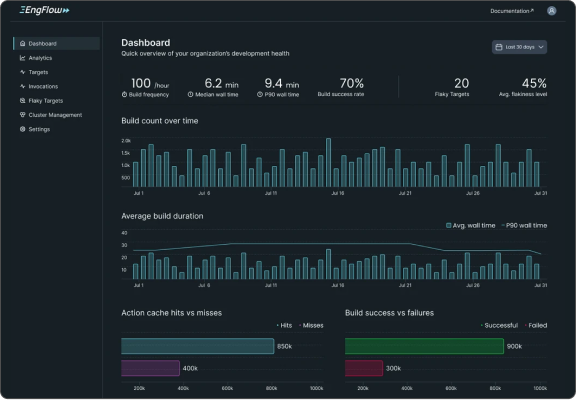Click the calendar icon in date picker

pyautogui.click(x=498, y=47)
